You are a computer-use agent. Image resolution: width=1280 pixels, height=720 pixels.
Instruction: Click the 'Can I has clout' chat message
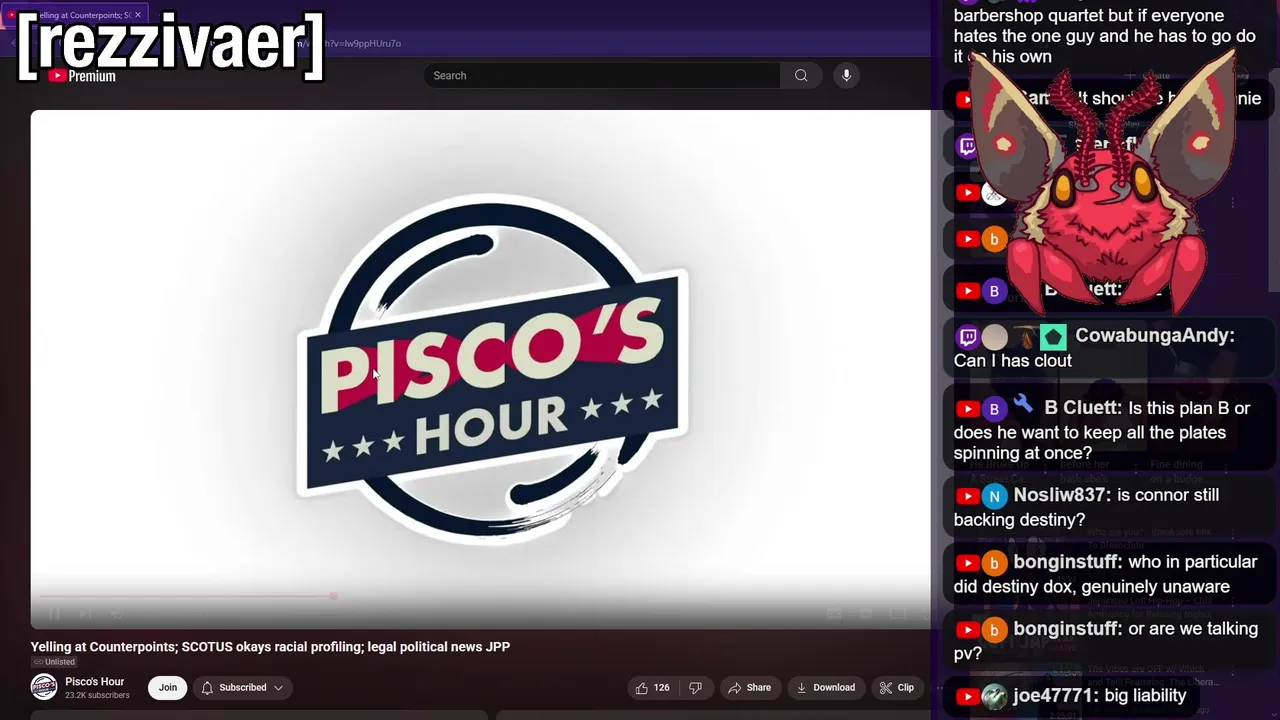point(1013,361)
